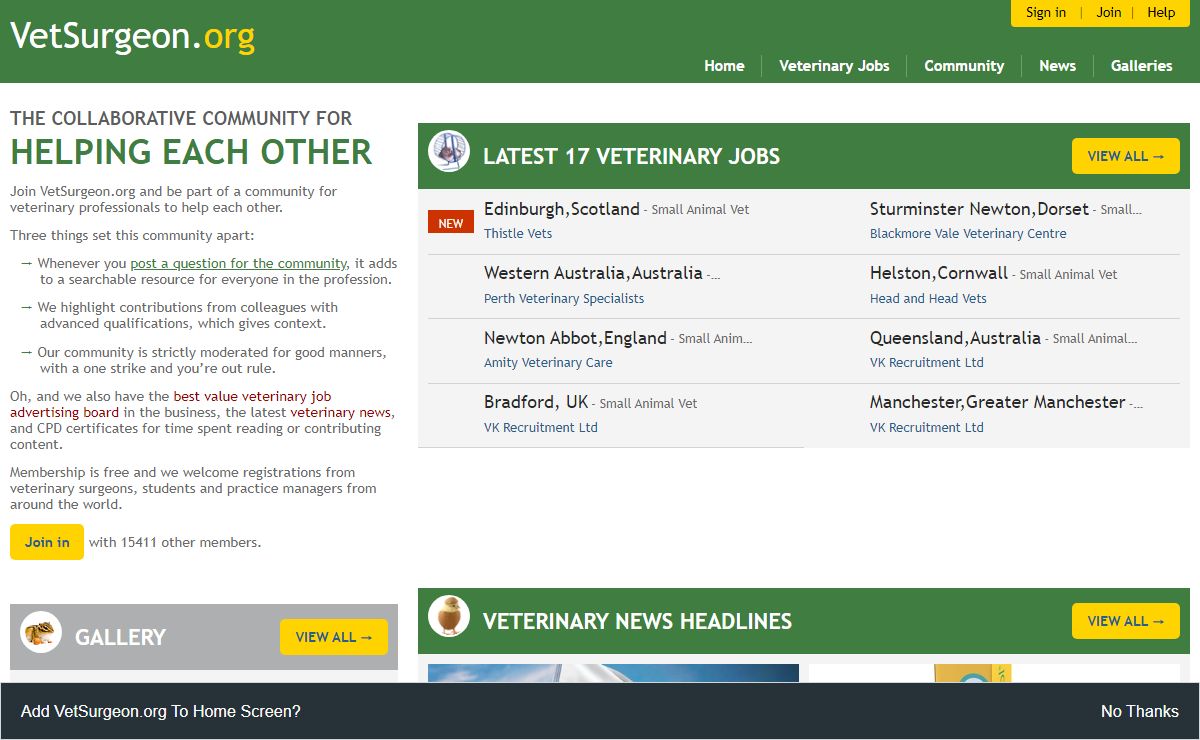Open 'post a question for the community' link
Viewport: 1200px width, 740px height.
point(238,263)
